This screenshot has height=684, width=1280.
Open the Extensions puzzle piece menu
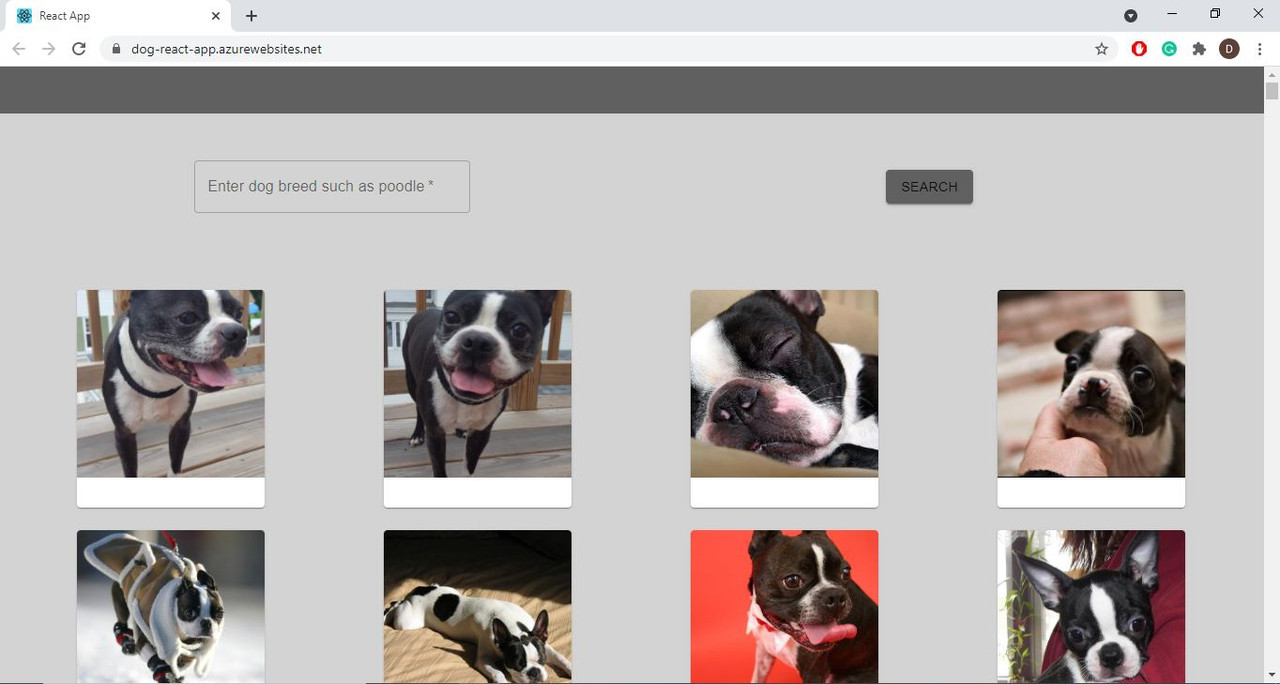click(1199, 49)
